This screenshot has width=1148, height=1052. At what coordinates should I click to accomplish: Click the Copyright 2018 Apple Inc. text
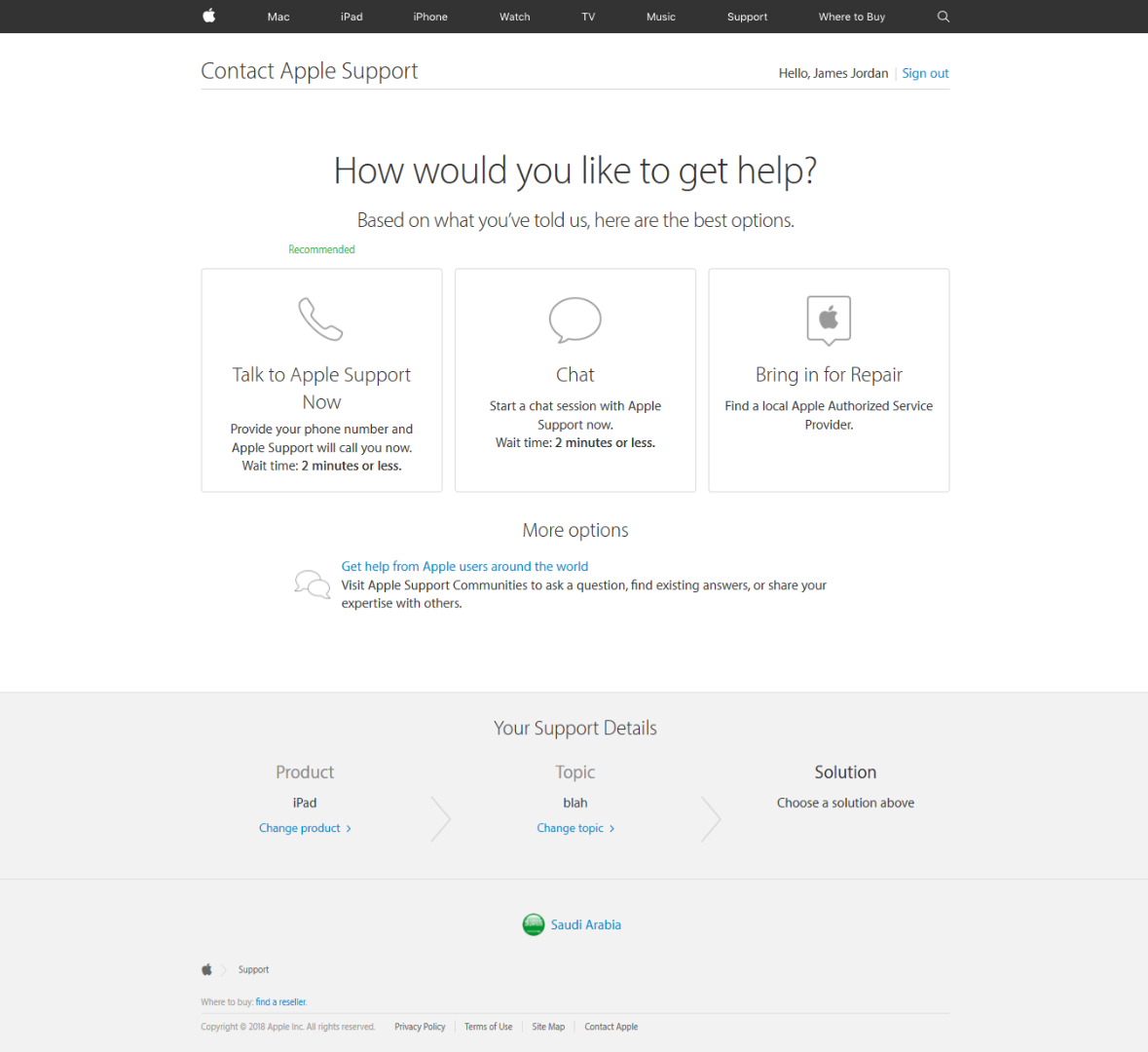click(x=288, y=1027)
